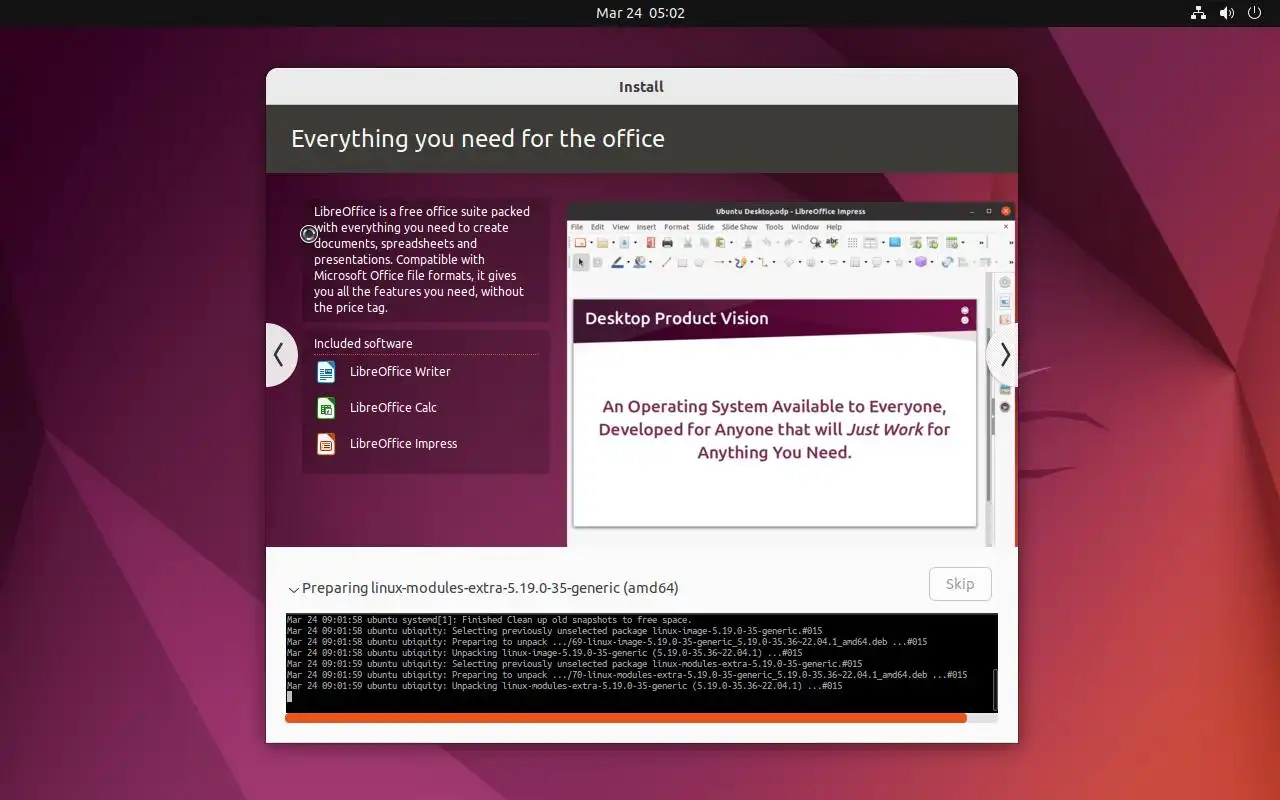1280x800 pixels.
Task: Open Format menu in Impress screenshot
Action: pyautogui.click(x=677, y=227)
